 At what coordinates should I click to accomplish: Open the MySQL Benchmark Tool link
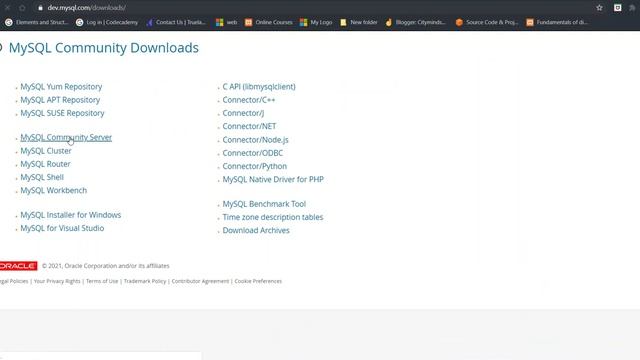[264, 204]
